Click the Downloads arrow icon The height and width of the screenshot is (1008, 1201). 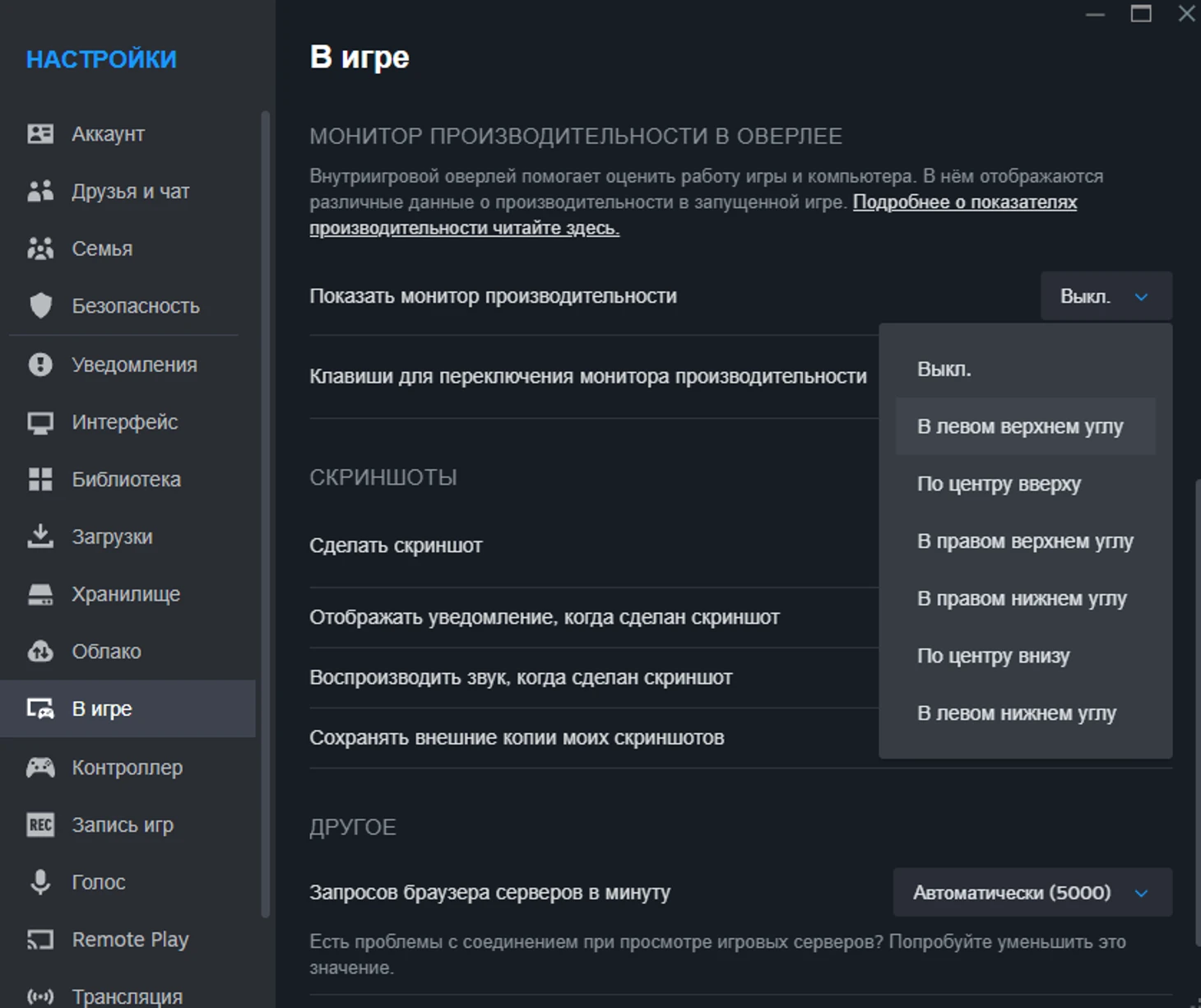coord(40,537)
